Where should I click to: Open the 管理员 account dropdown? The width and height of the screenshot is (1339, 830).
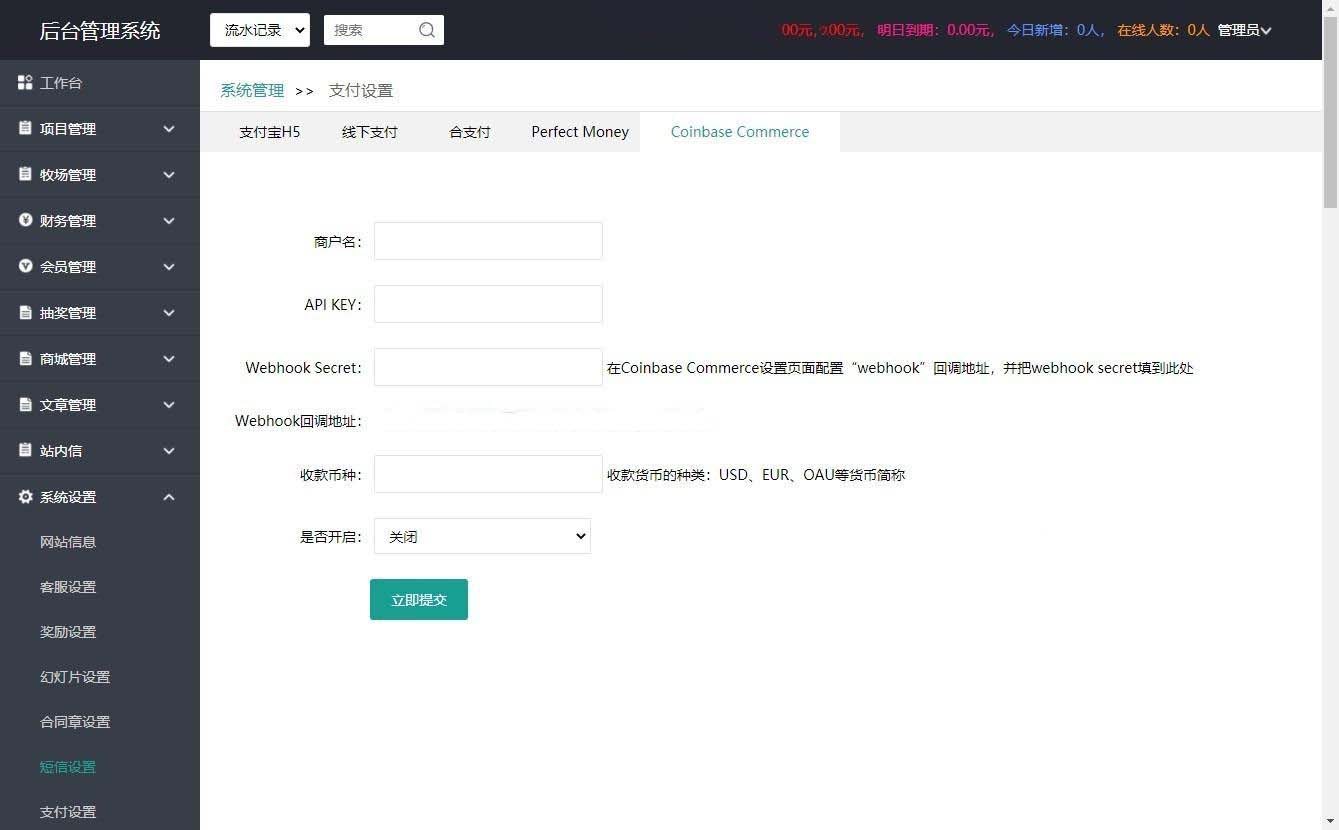tap(1244, 30)
